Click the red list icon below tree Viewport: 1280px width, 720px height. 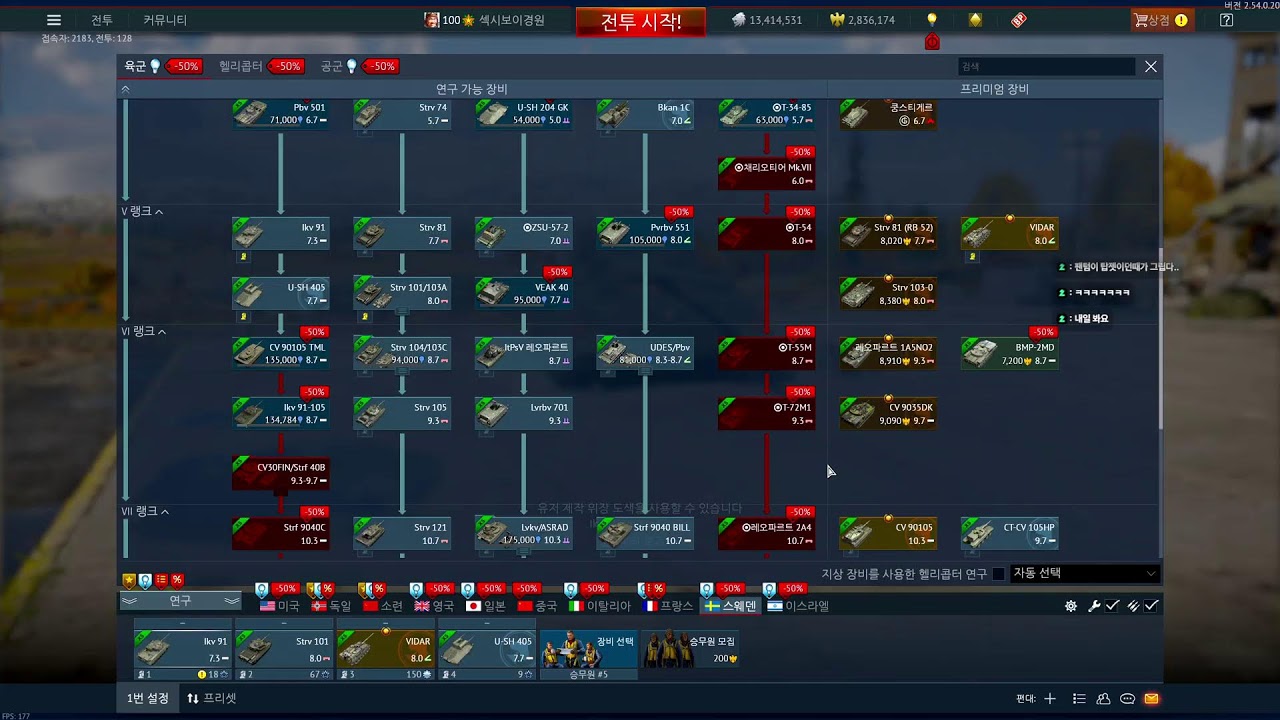click(x=161, y=580)
